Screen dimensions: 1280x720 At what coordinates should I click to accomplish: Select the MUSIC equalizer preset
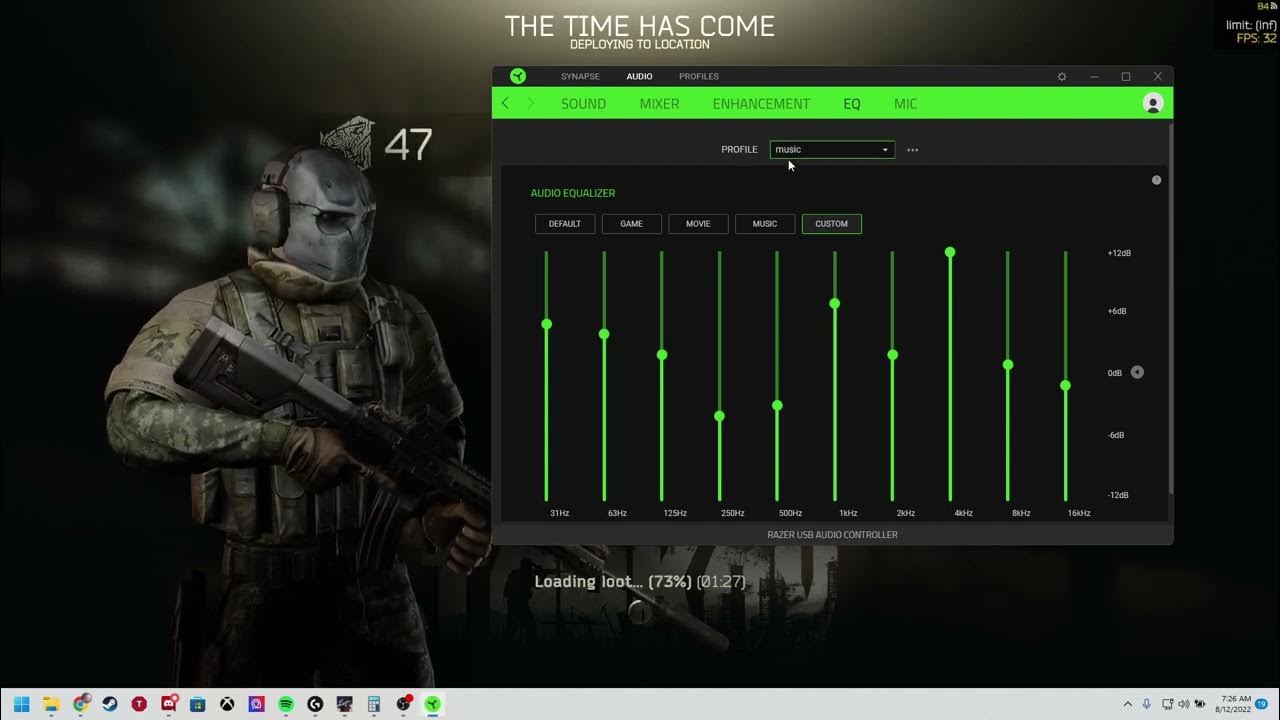765,224
